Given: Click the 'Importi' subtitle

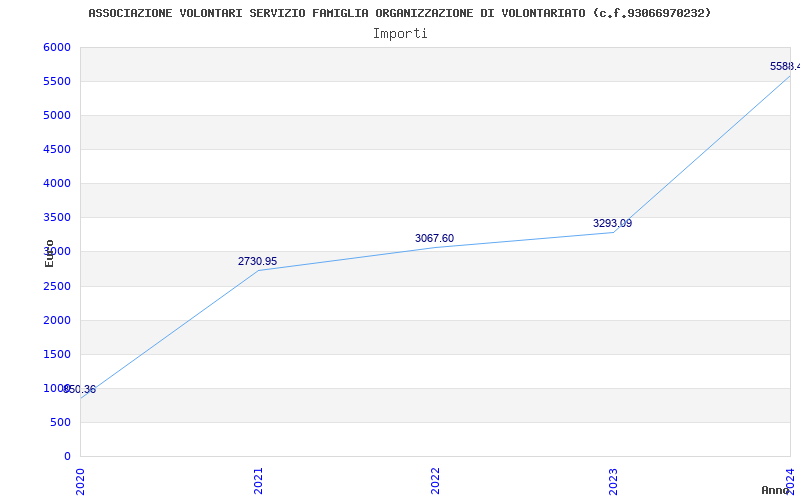Looking at the screenshot, I should click(400, 34).
